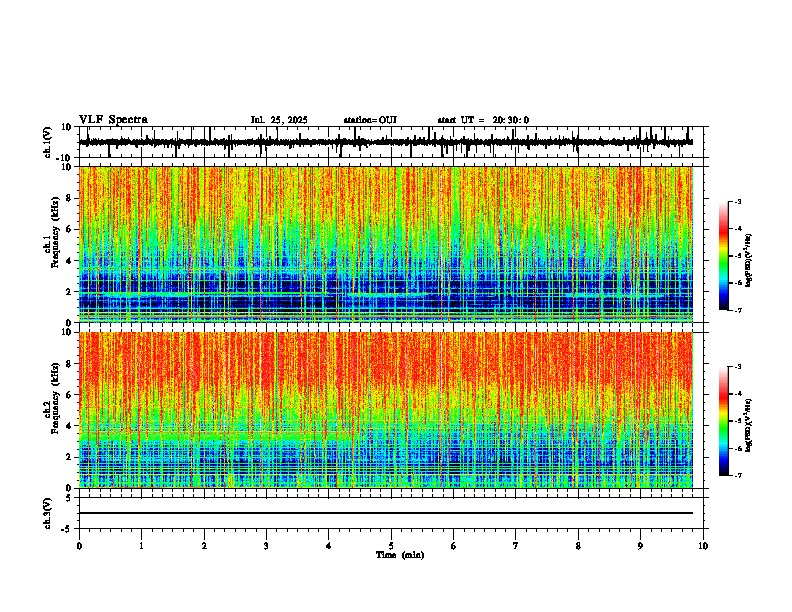Click the ch.1(V) waveform axis label

[48, 142]
